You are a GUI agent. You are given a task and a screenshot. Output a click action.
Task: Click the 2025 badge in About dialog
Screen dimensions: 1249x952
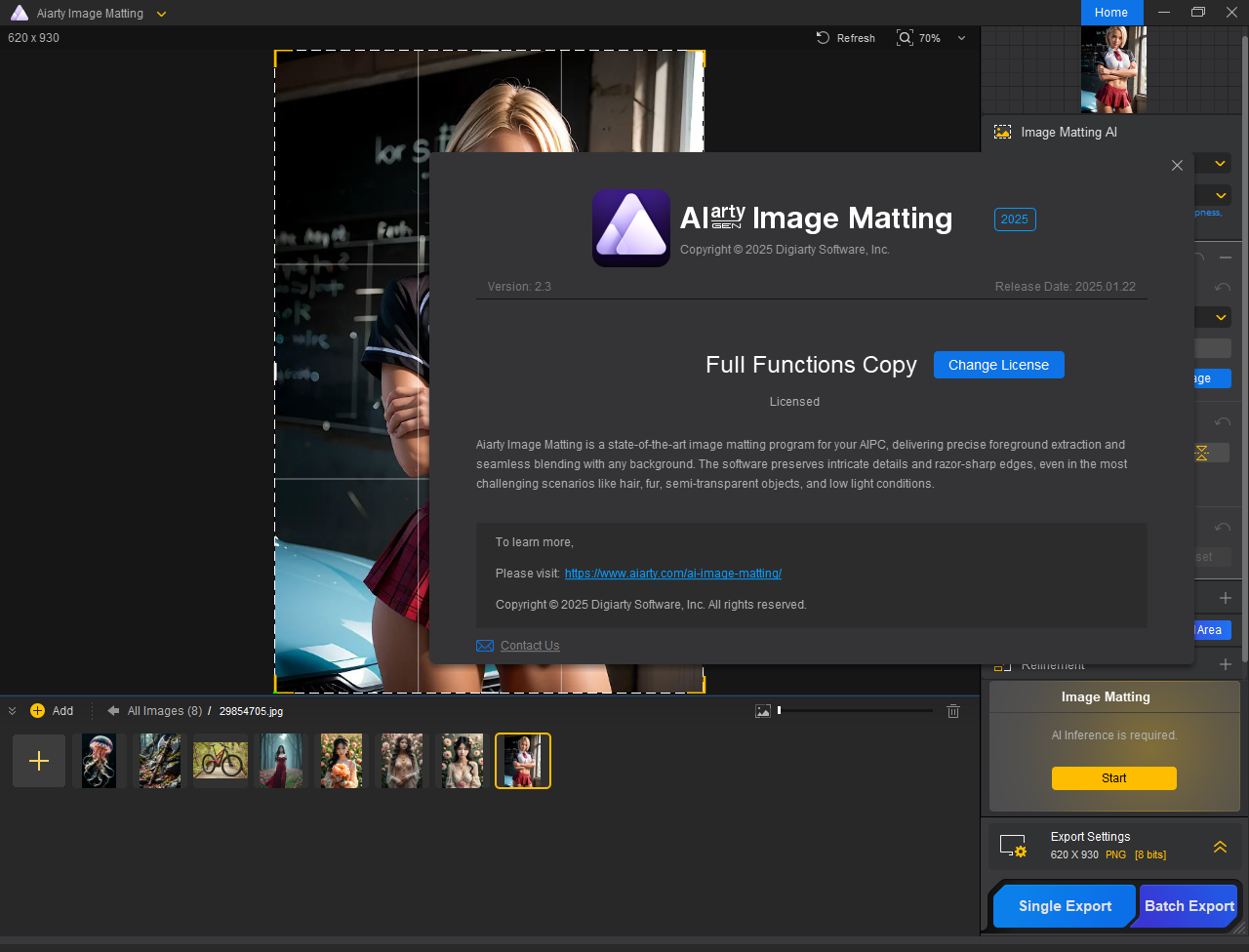coord(1015,219)
